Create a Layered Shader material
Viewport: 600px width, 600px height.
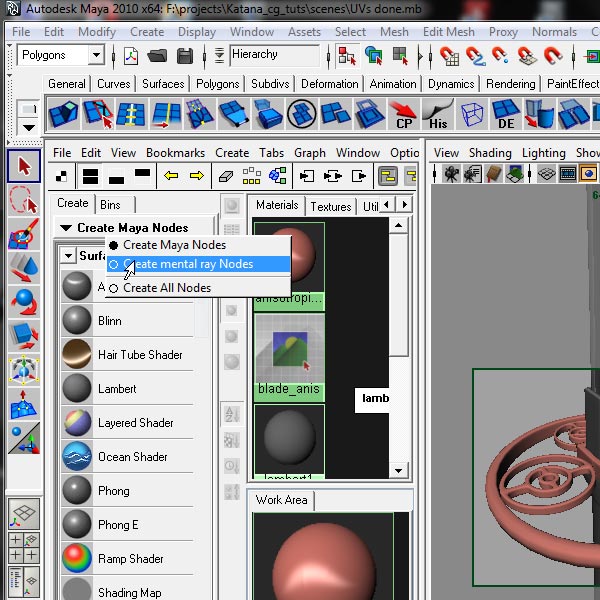[128, 423]
